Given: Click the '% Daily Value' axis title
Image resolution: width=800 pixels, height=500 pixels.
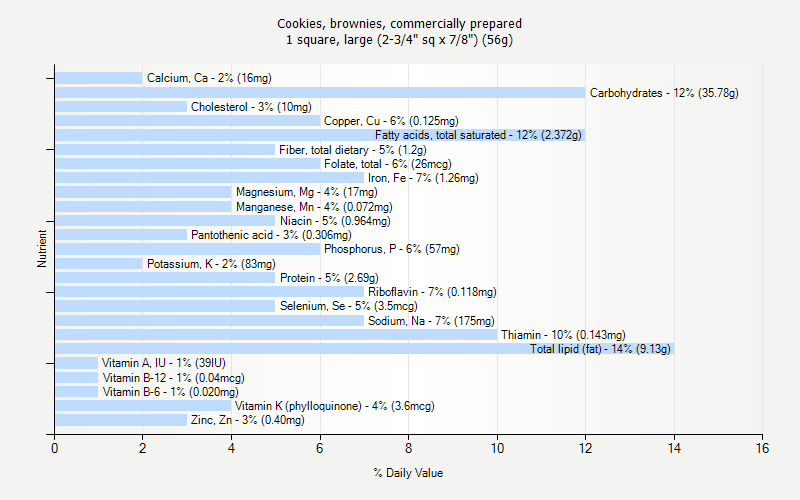Looking at the screenshot, I should [x=408, y=473].
